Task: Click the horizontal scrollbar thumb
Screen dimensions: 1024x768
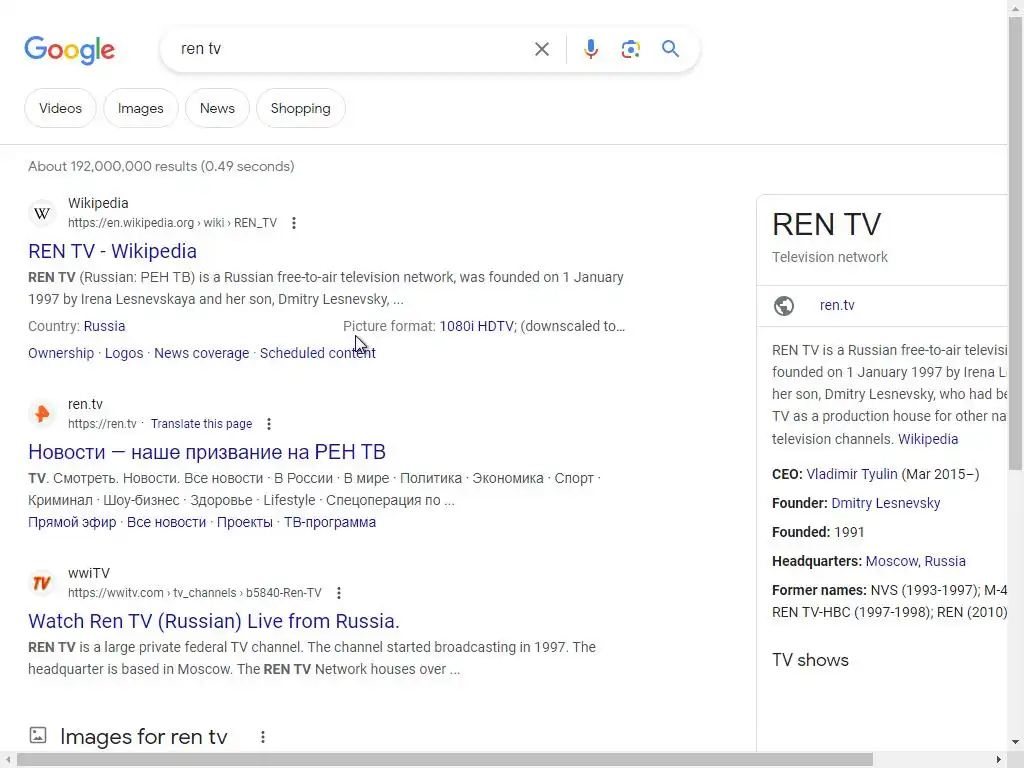Action: pos(445,760)
